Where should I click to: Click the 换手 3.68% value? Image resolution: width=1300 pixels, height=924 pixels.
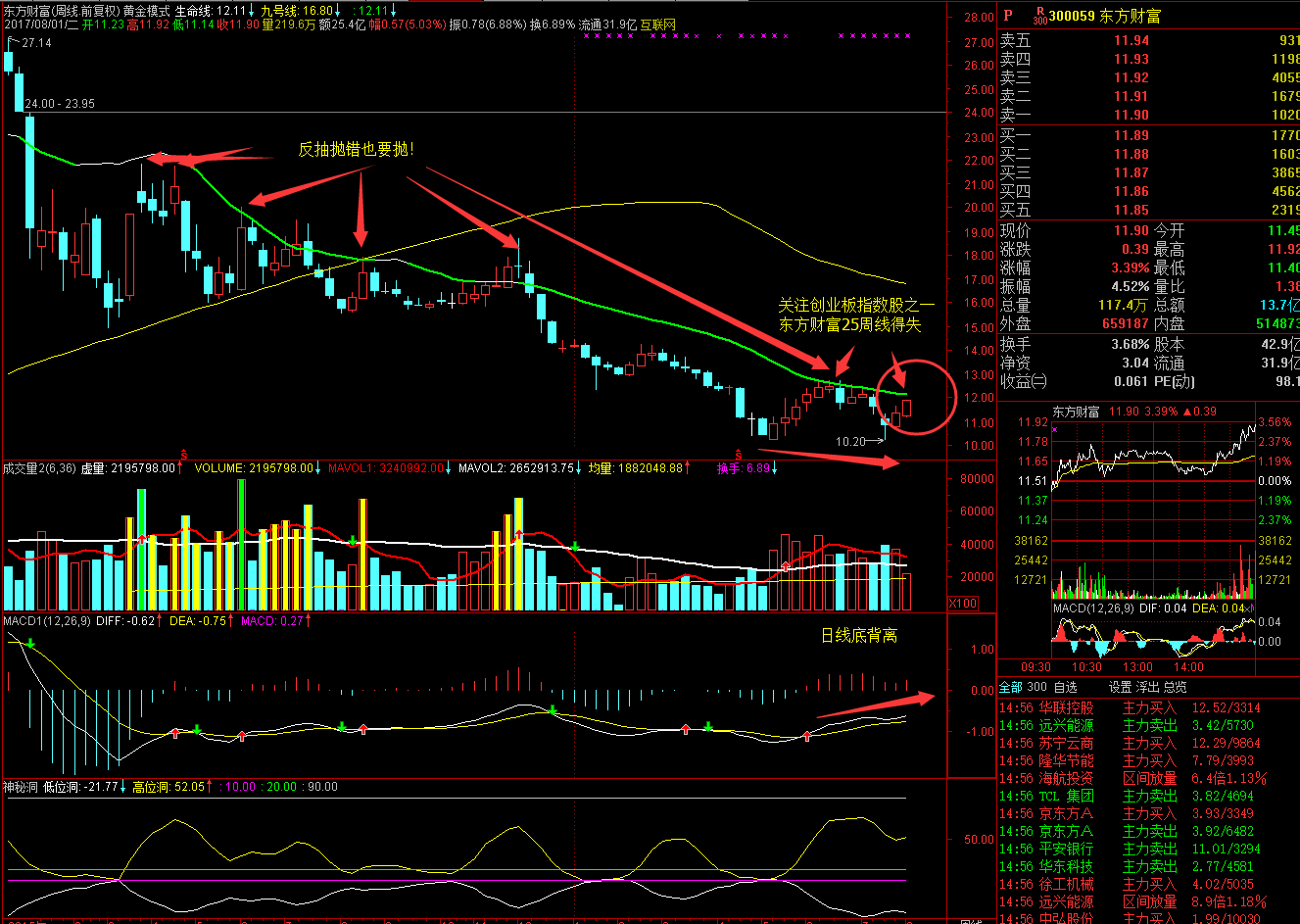tap(1130, 344)
